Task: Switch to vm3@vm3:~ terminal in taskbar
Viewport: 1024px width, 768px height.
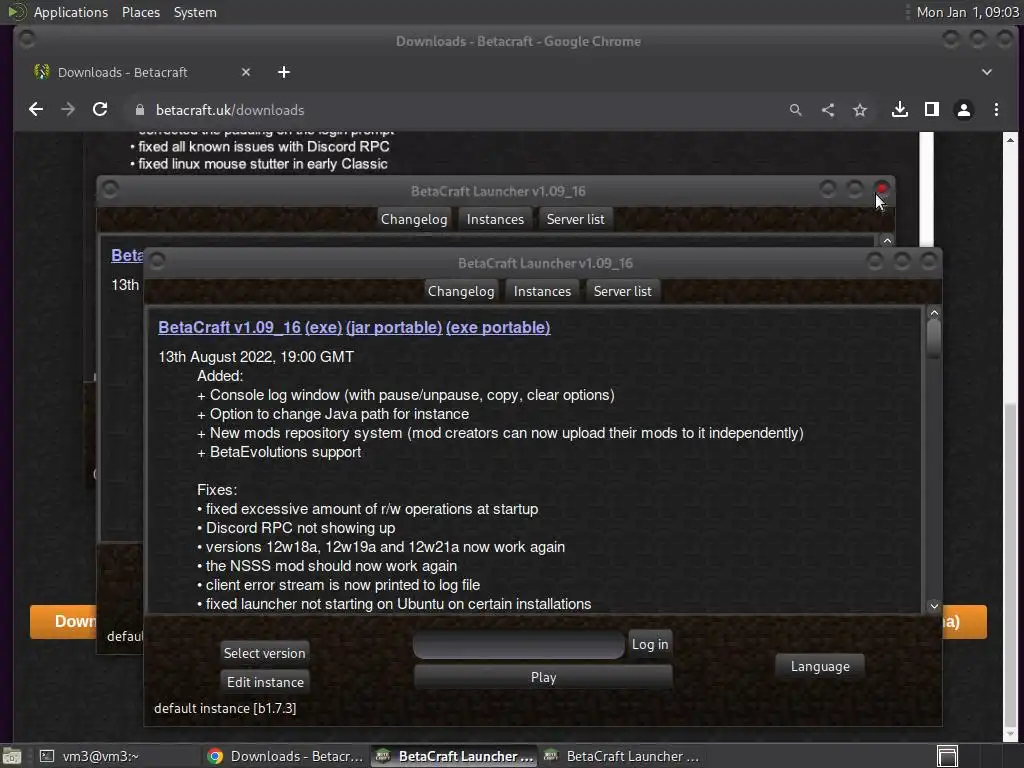Action: tap(88, 756)
